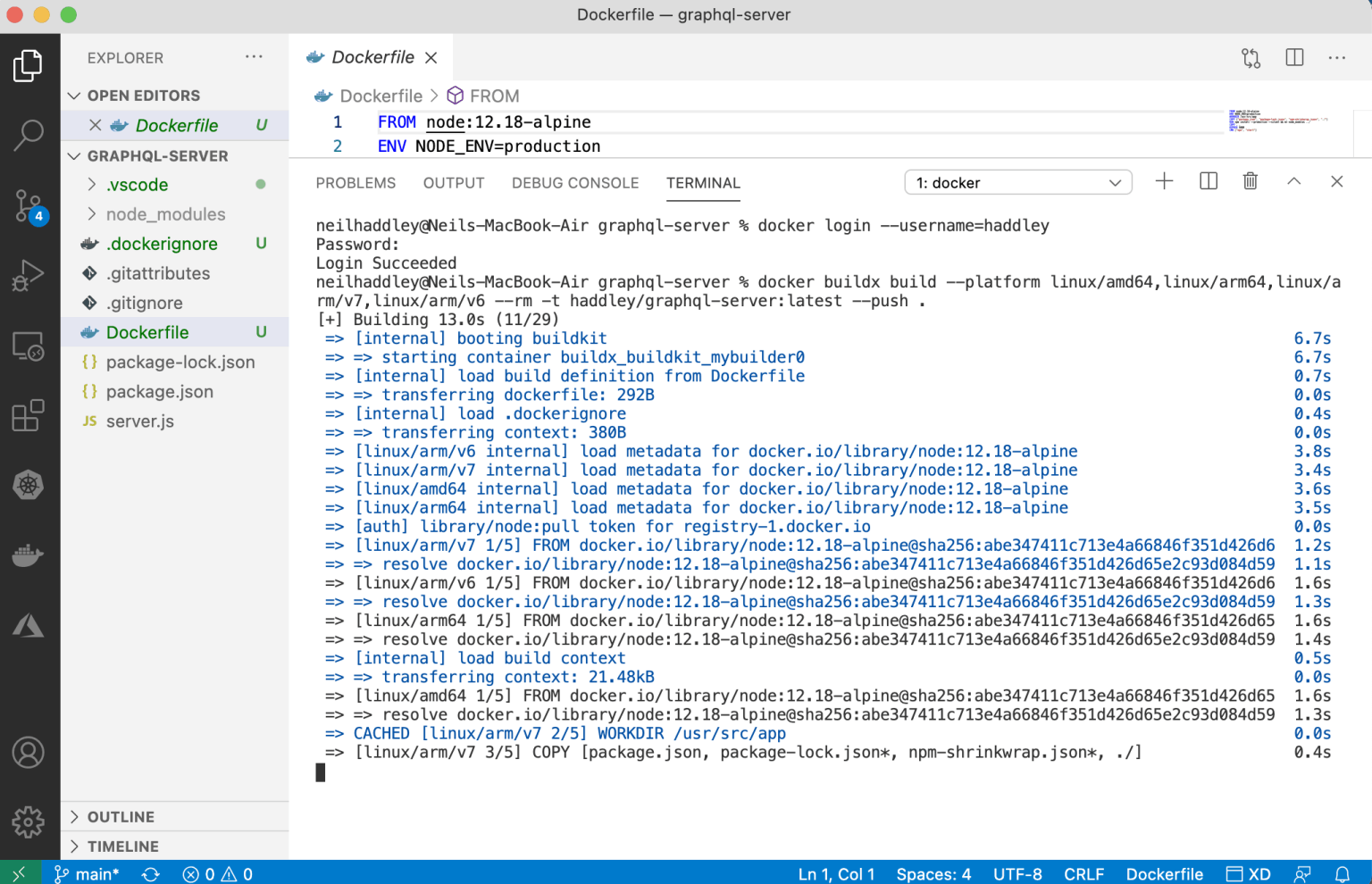This screenshot has width=1372, height=884.
Task: Change language mode Dockerfile in status bar
Action: coord(1164,874)
